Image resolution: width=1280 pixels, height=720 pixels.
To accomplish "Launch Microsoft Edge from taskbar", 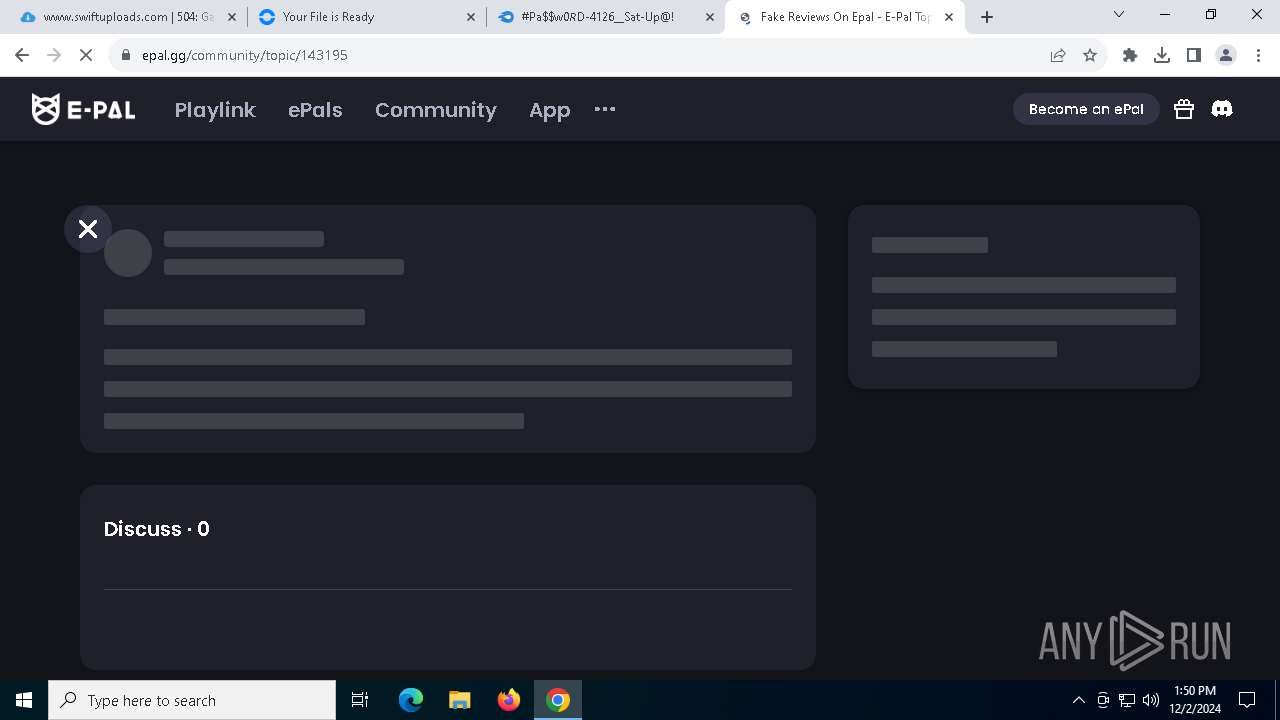I will (411, 700).
